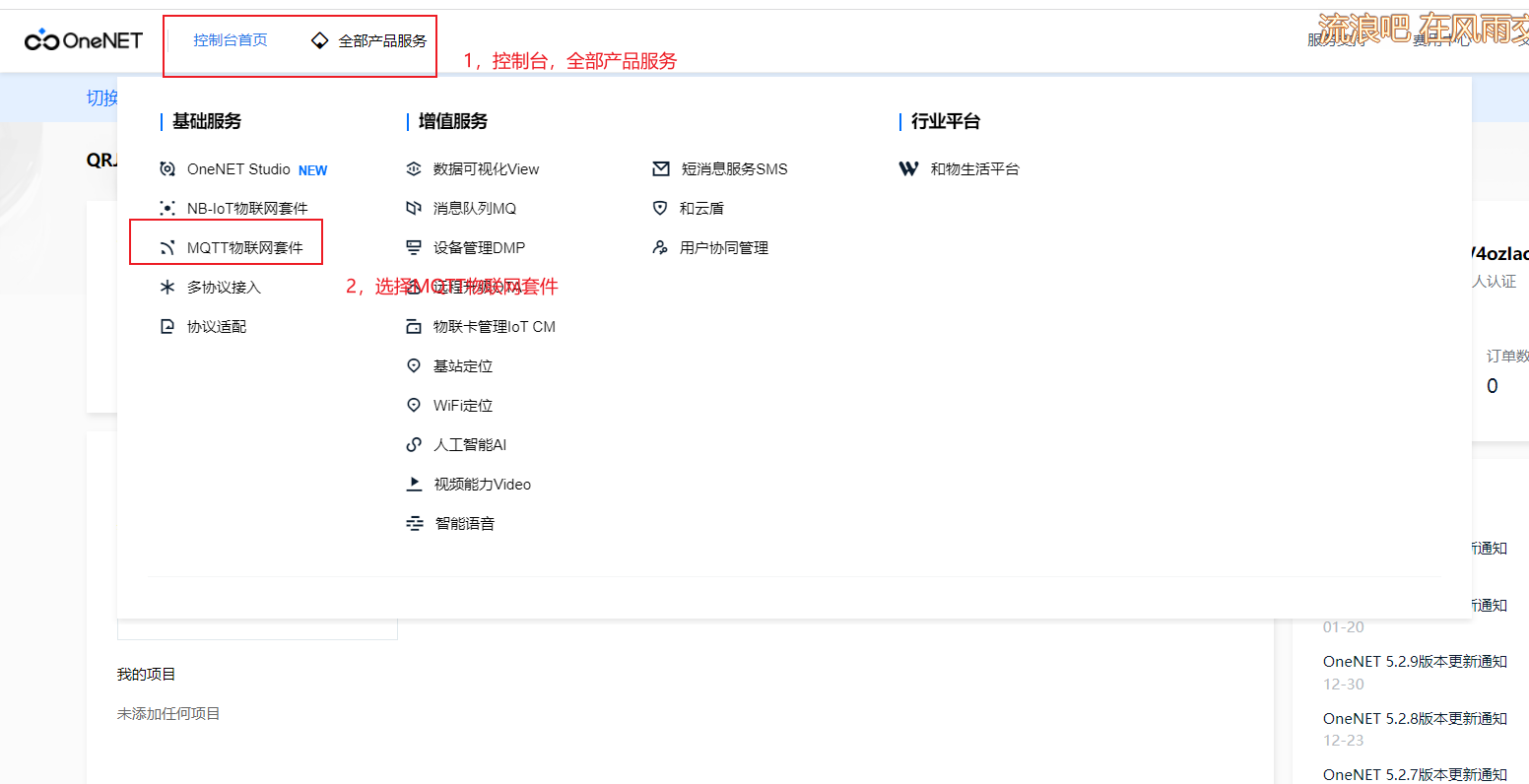Click the speaker icon next to 消息队列MQ
The width and height of the screenshot is (1529, 784).
pyautogui.click(x=414, y=208)
